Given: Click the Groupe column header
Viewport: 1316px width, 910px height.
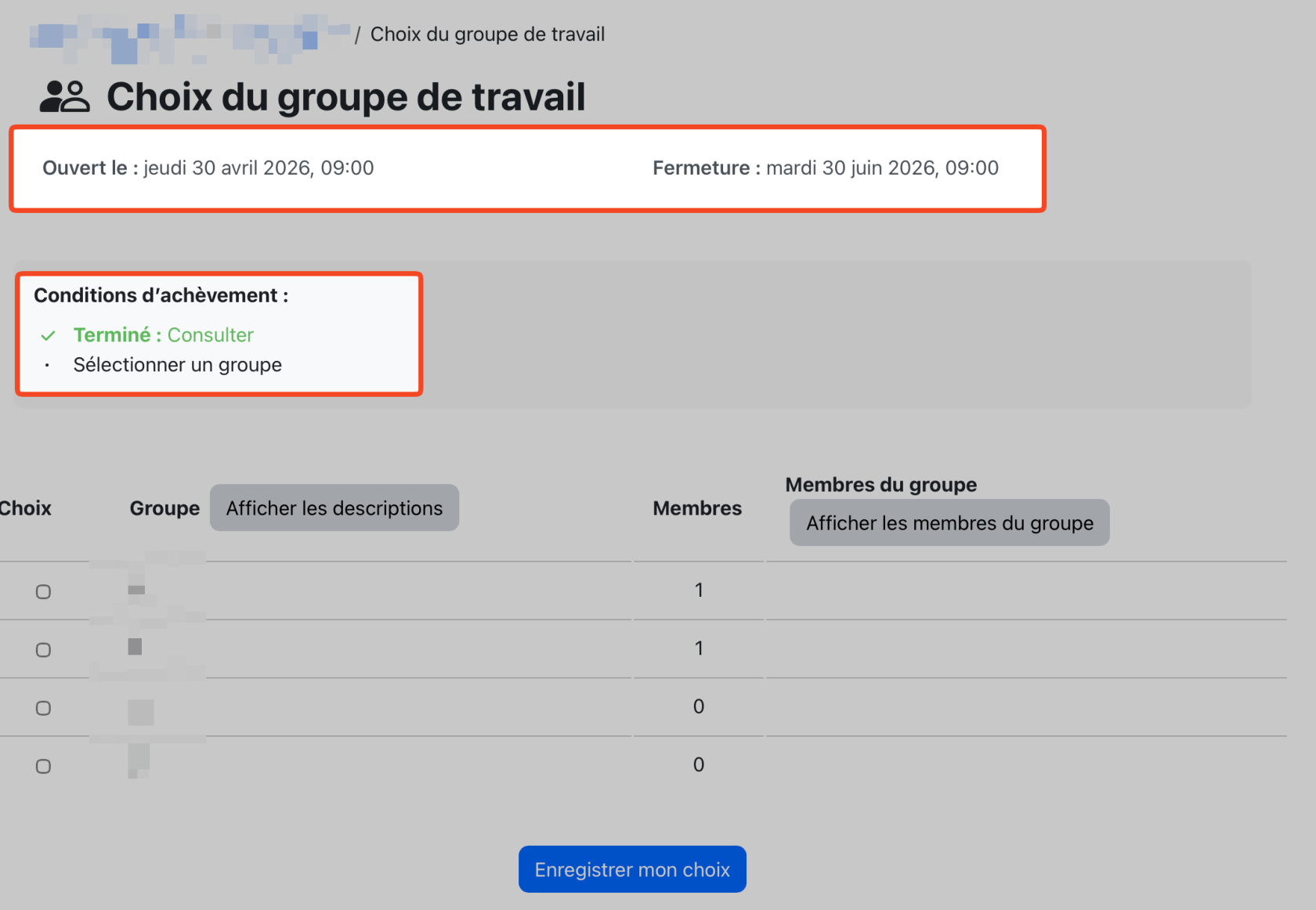Looking at the screenshot, I should 164,508.
